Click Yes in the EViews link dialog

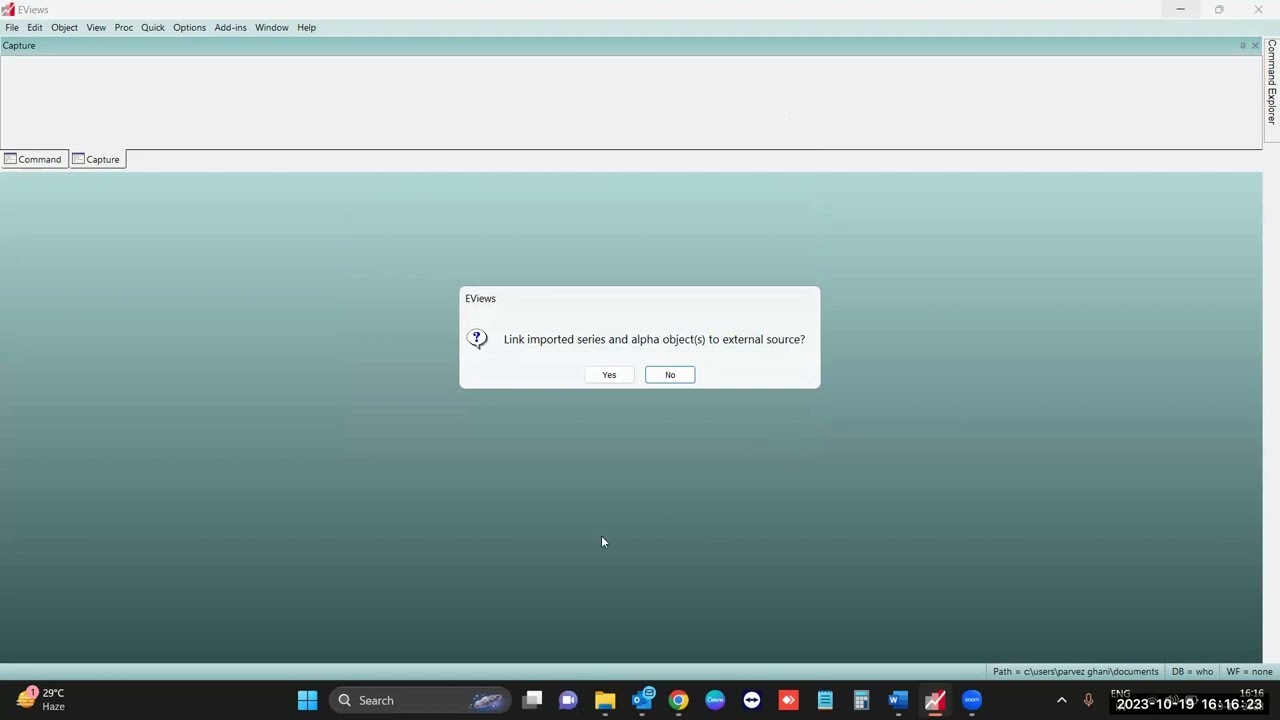[609, 375]
